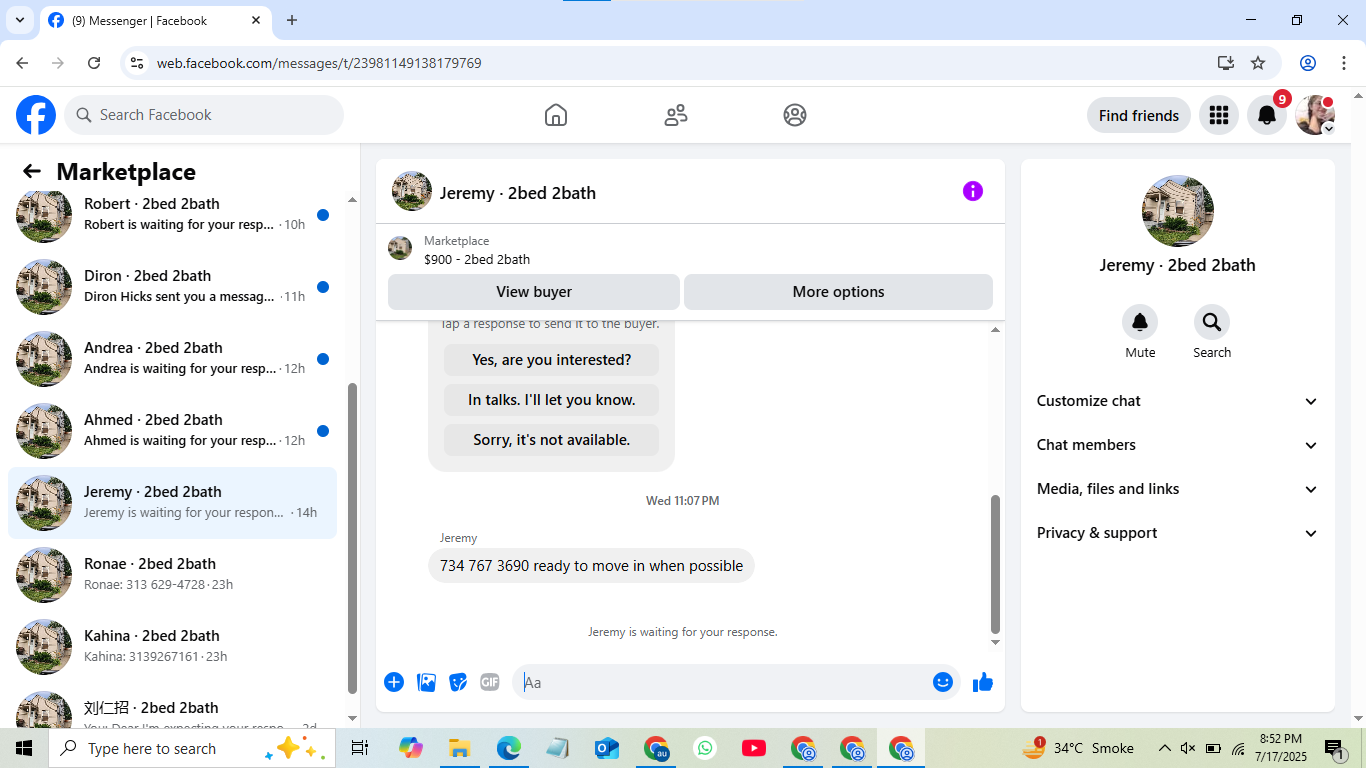
Task: Open the weather widget showing 34°C Smoke
Action: click(x=1078, y=748)
